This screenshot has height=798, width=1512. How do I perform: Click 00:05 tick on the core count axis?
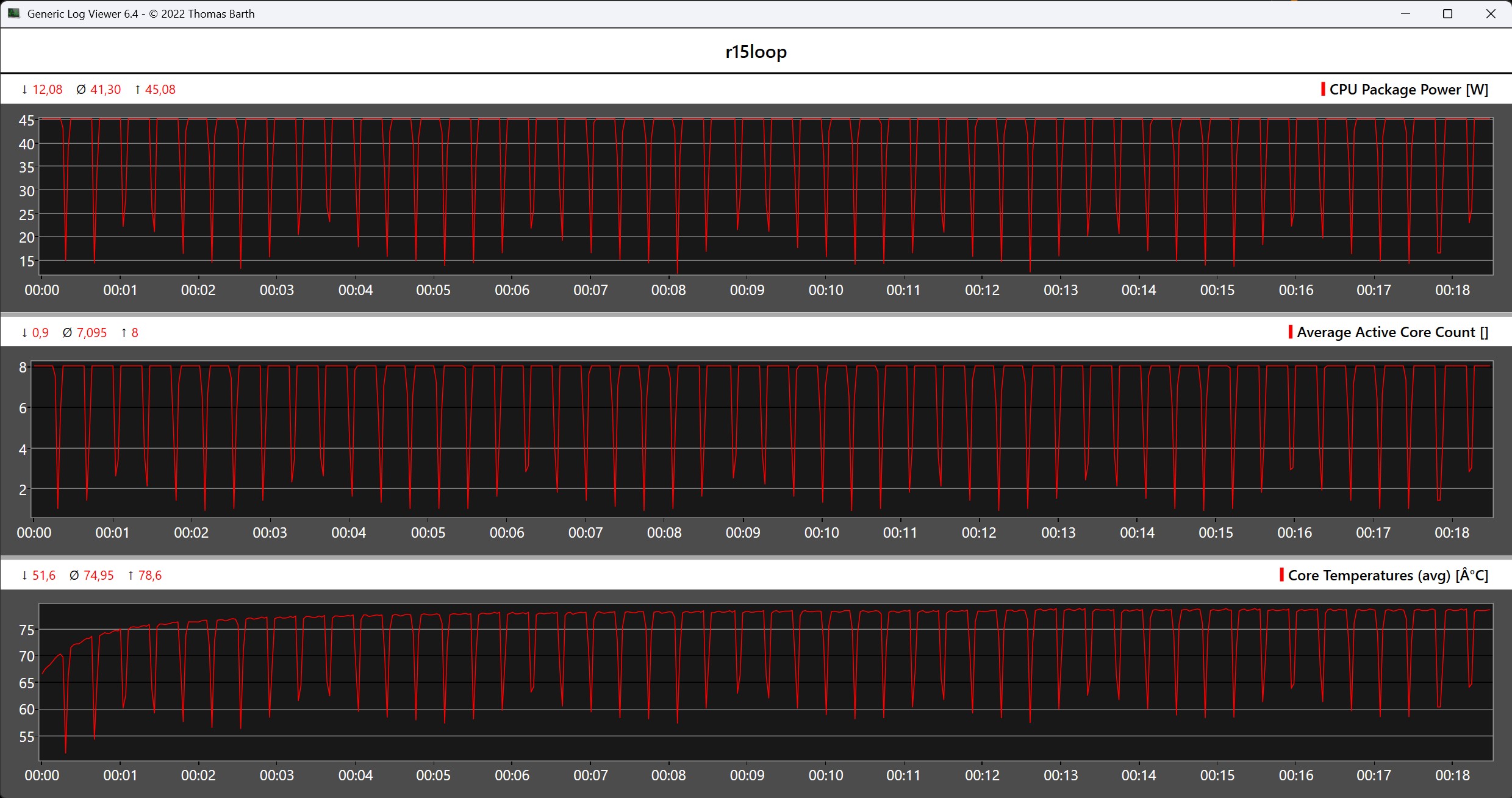(x=428, y=533)
